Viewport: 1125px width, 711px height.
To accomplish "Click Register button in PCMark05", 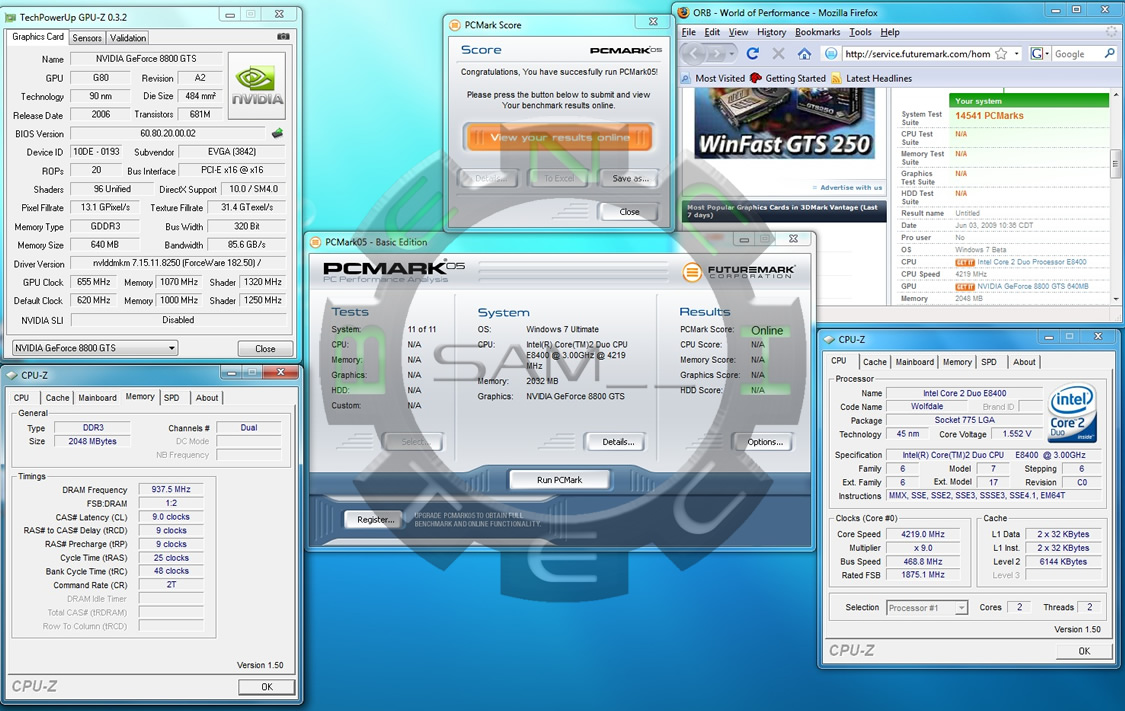I will [x=375, y=519].
